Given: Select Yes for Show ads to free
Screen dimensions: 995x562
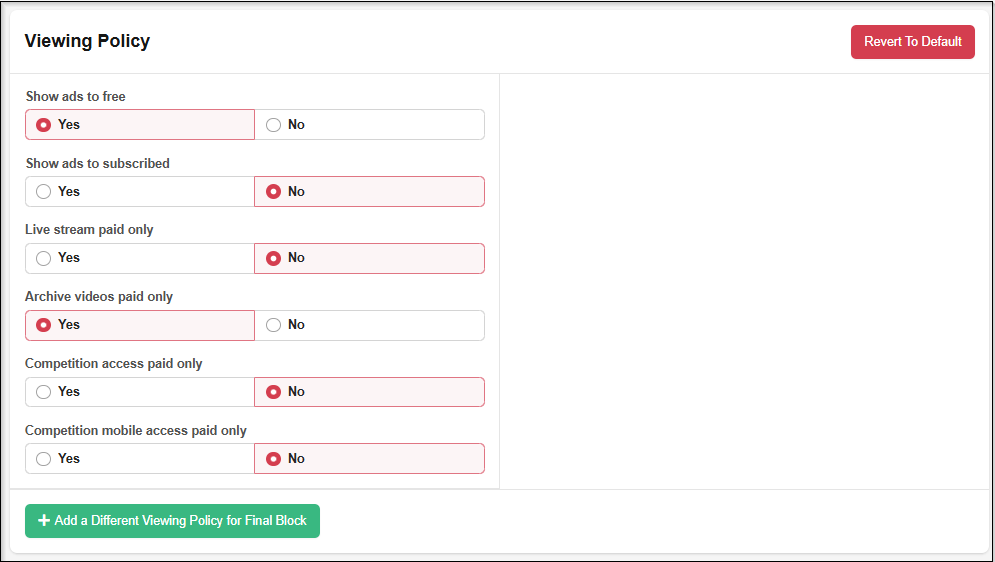Looking at the screenshot, I should [44, 125].
